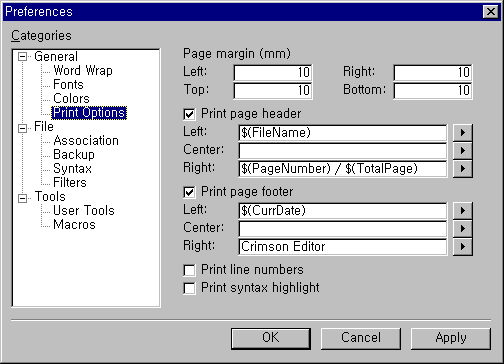
Task: Open the Association category
Action: [x=86, y=140]
